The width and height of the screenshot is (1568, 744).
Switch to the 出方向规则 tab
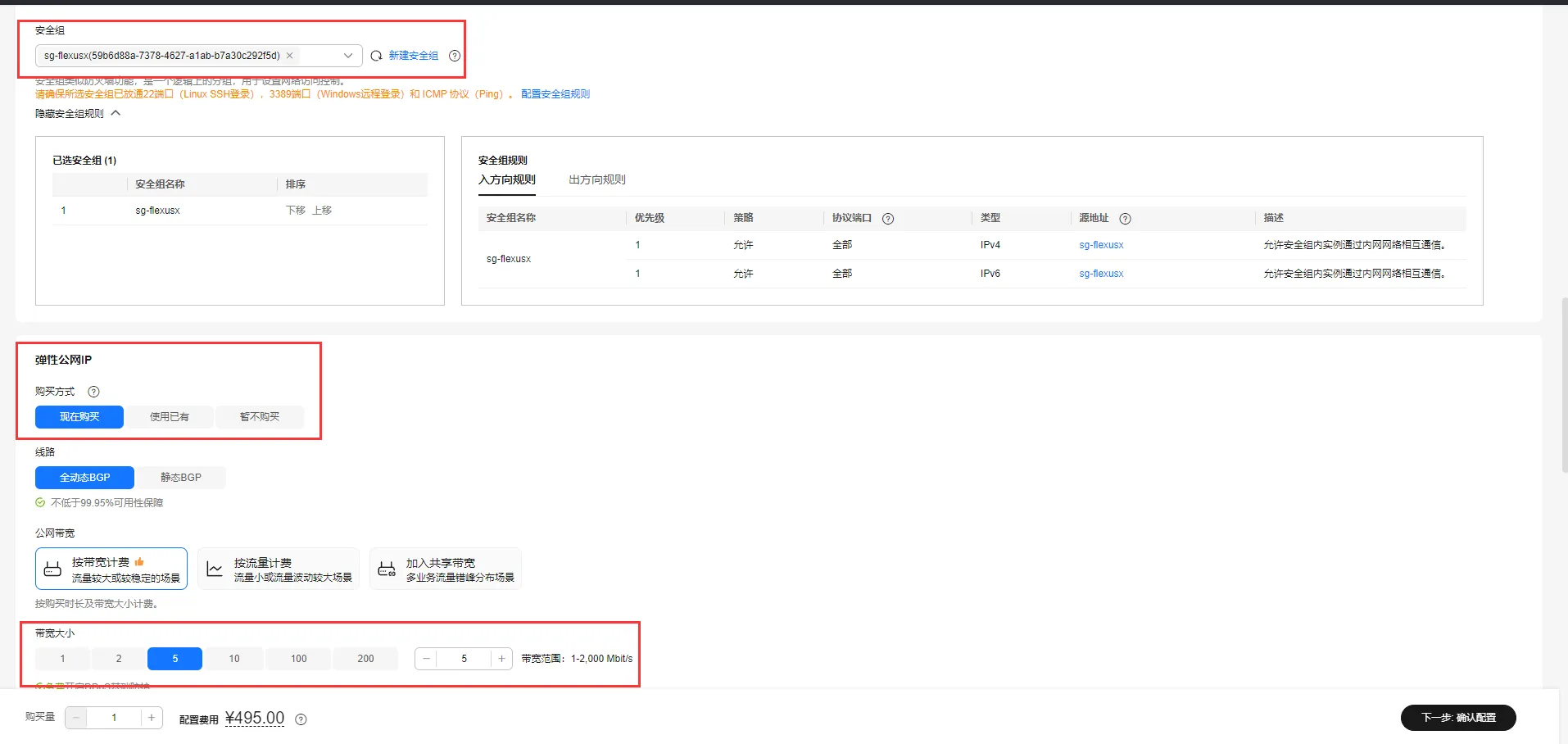pos(597,179)
